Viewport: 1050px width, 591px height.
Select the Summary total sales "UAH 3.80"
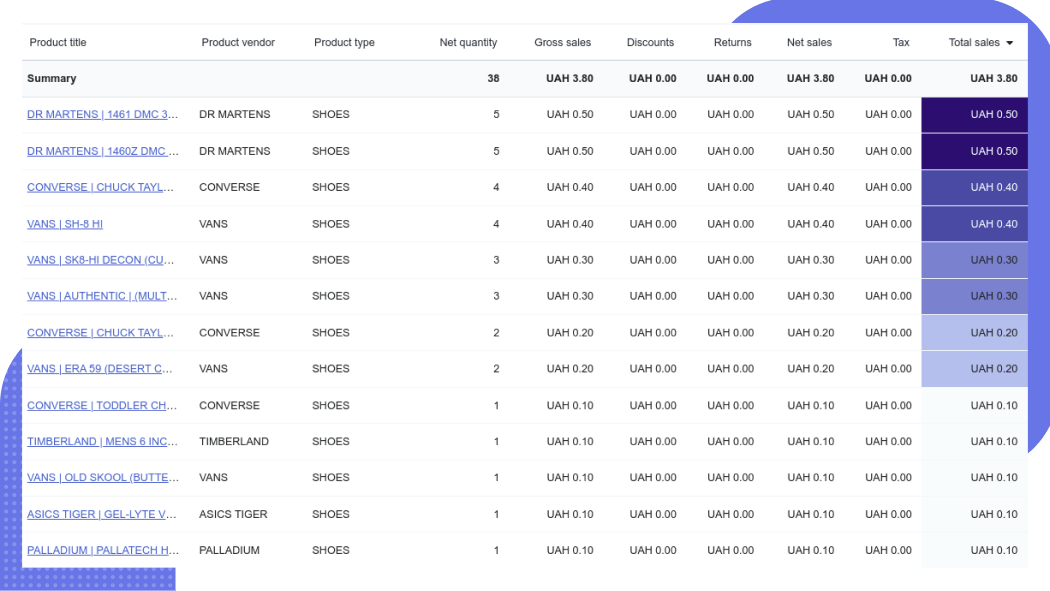(994, 78)
